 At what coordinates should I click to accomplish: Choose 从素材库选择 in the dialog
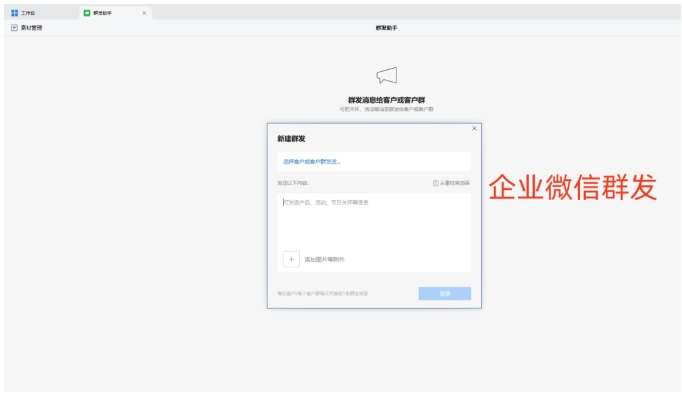pyautogui.click(x=451, y=183)
